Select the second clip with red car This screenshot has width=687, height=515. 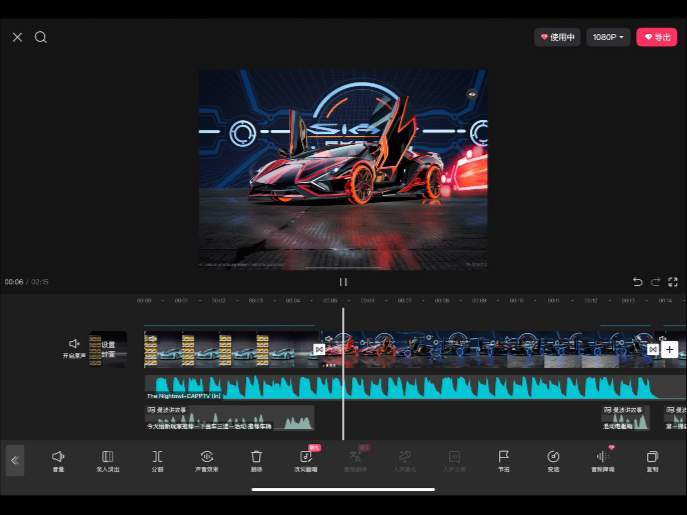tap(486, 349)
